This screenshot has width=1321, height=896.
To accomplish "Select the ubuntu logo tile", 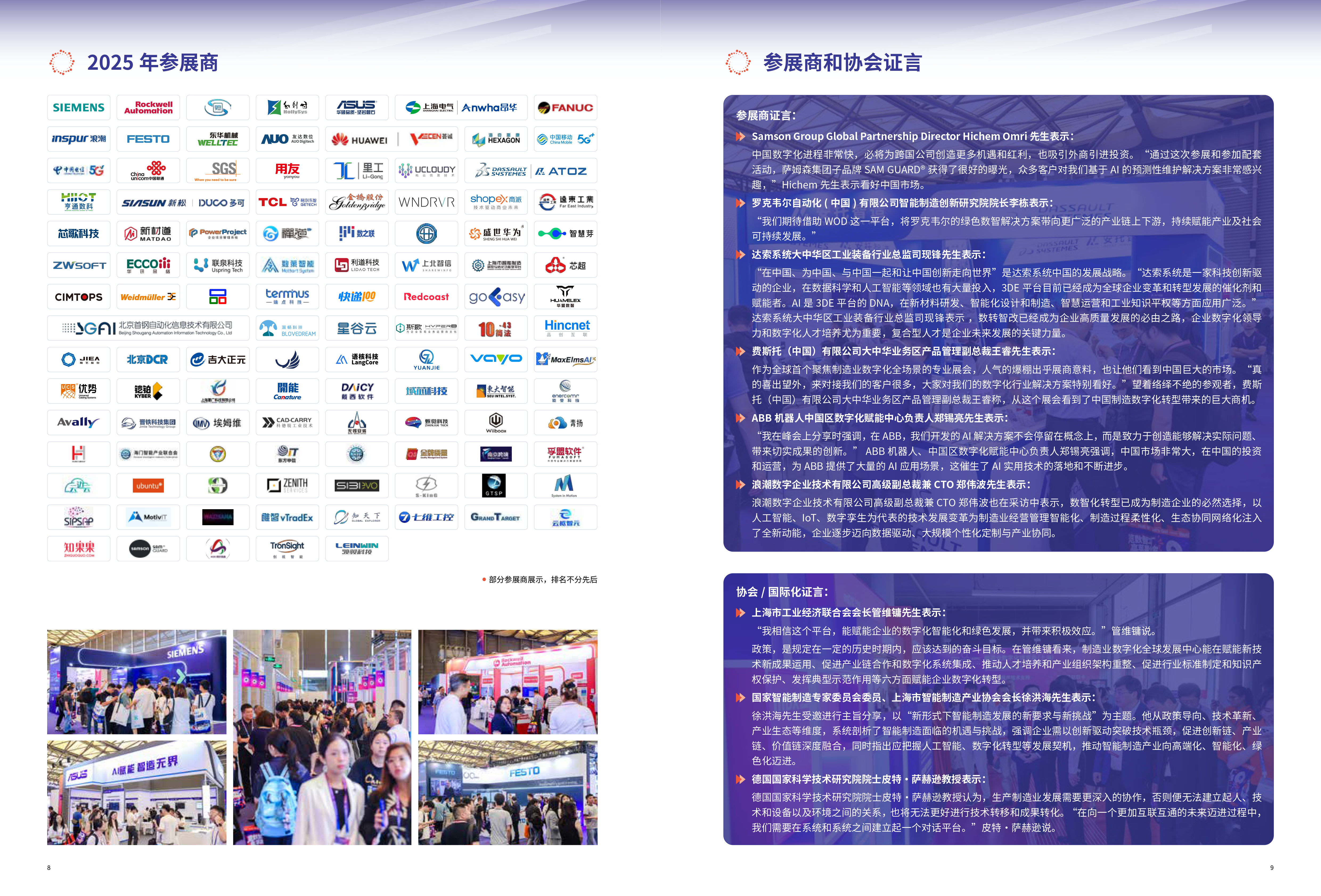I will [148, 486].
